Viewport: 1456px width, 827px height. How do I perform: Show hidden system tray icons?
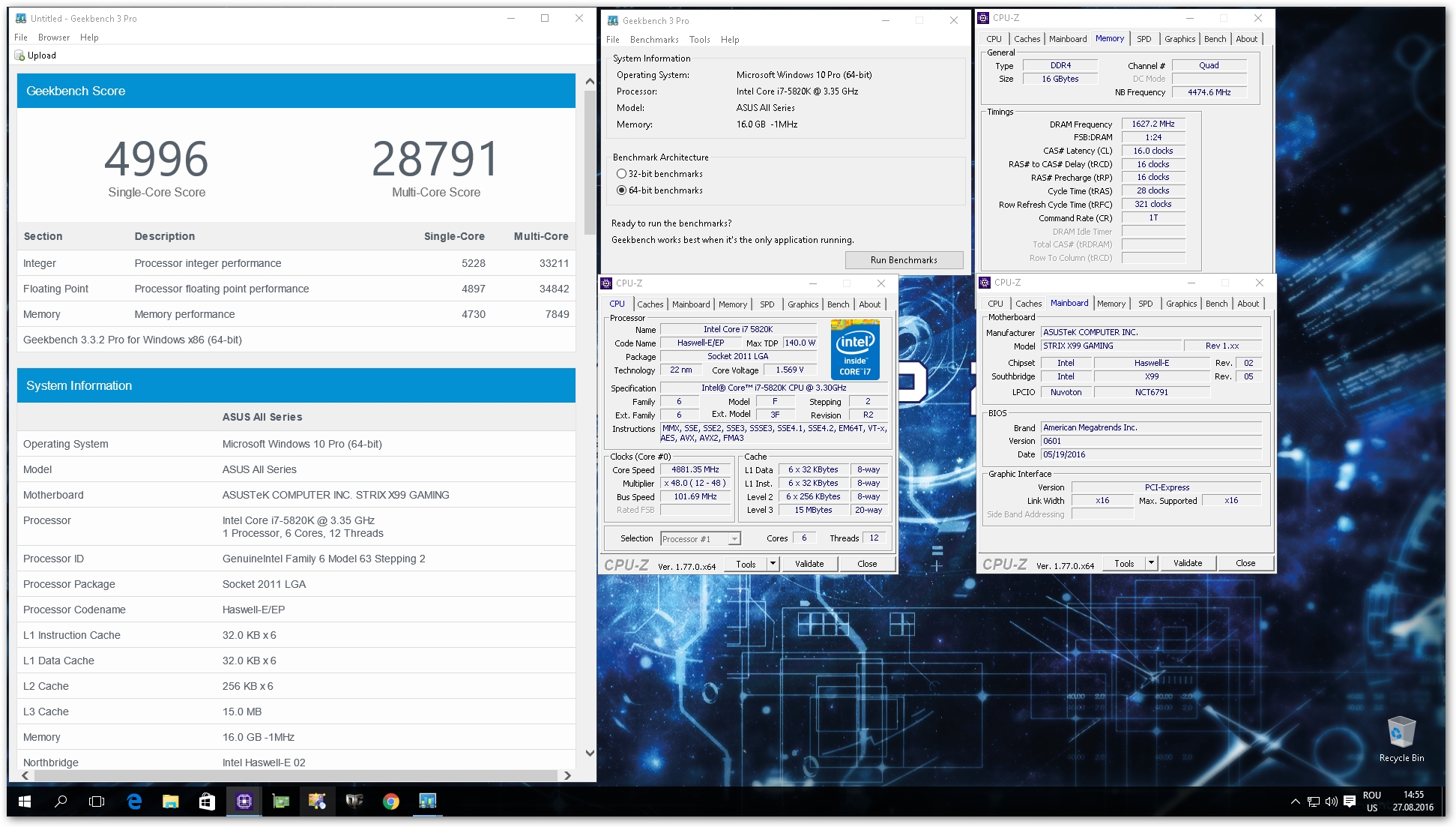pyautogui.click(x=1295, y=802)
